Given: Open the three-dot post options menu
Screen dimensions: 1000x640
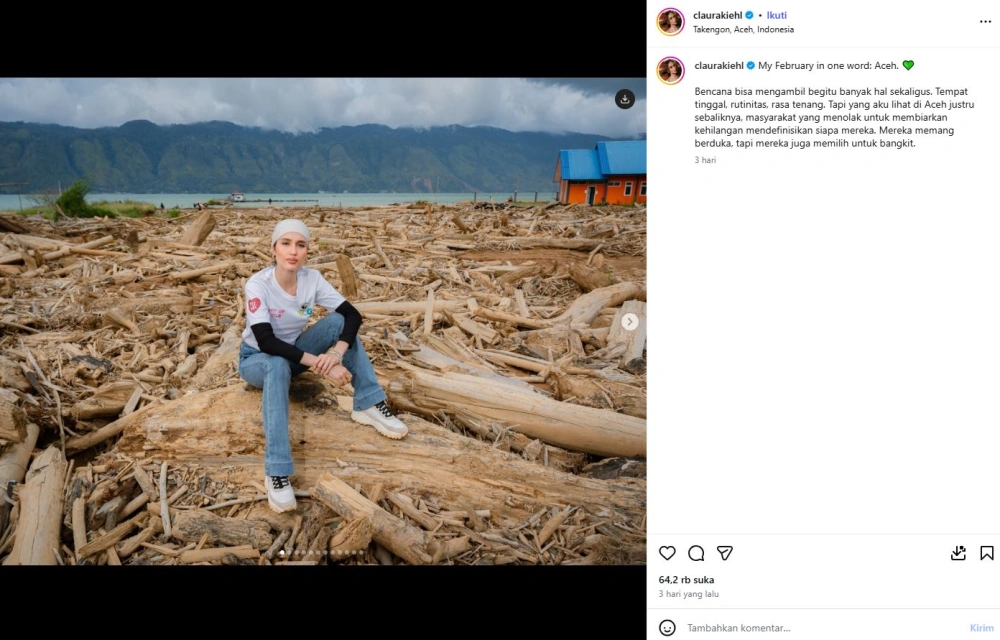Looking at the screenshot, I should click(x=985, y=21).
